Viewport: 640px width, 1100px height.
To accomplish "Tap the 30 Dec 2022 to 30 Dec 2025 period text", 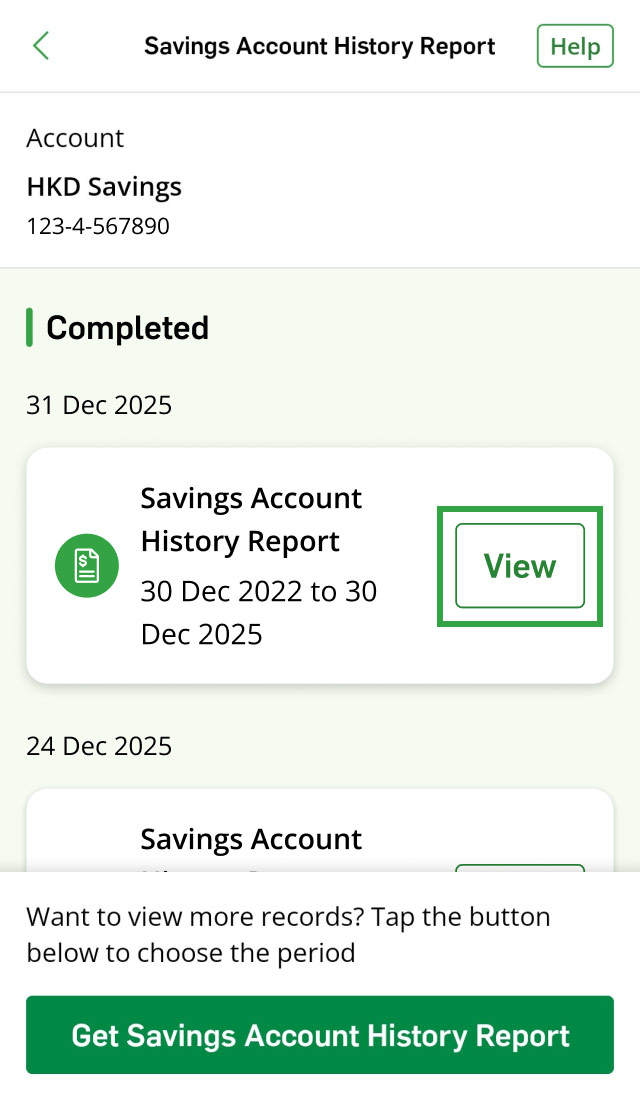I will [258, 612].
